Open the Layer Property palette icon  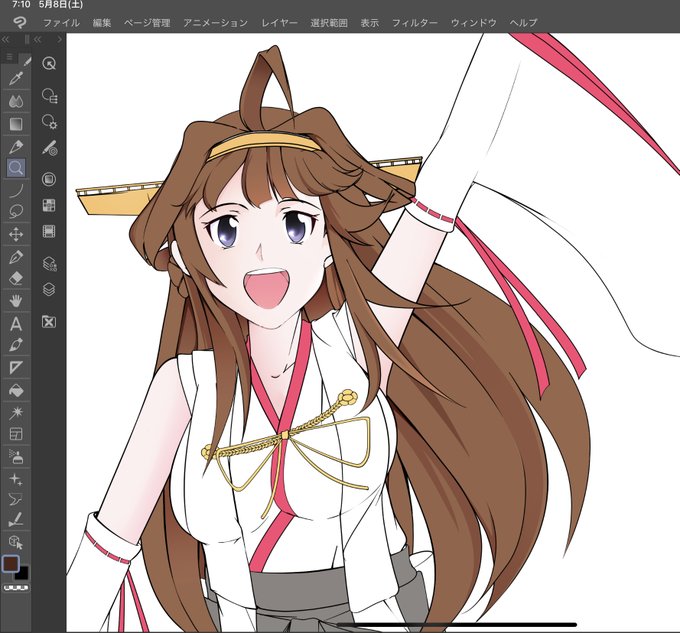[x=49, y=264]
